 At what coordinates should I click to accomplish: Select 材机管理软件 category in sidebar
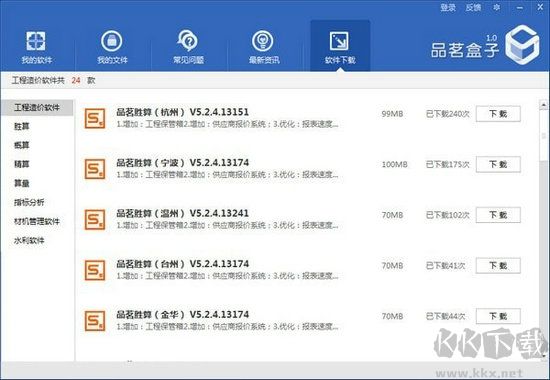pyautogui.click(x=37, y=221)
